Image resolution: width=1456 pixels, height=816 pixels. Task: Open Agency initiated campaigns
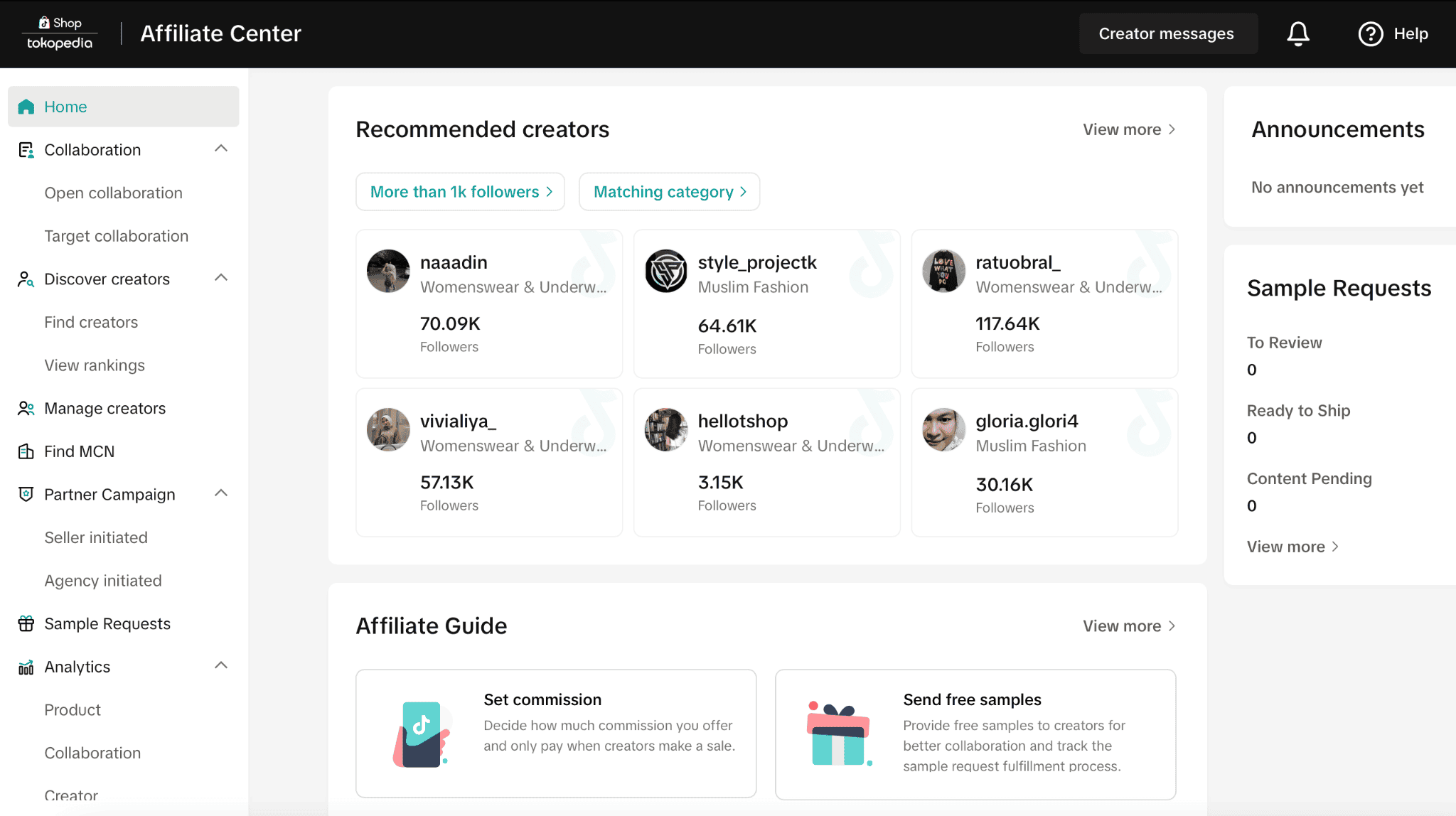pyautogui.click(x=103, y=581)
